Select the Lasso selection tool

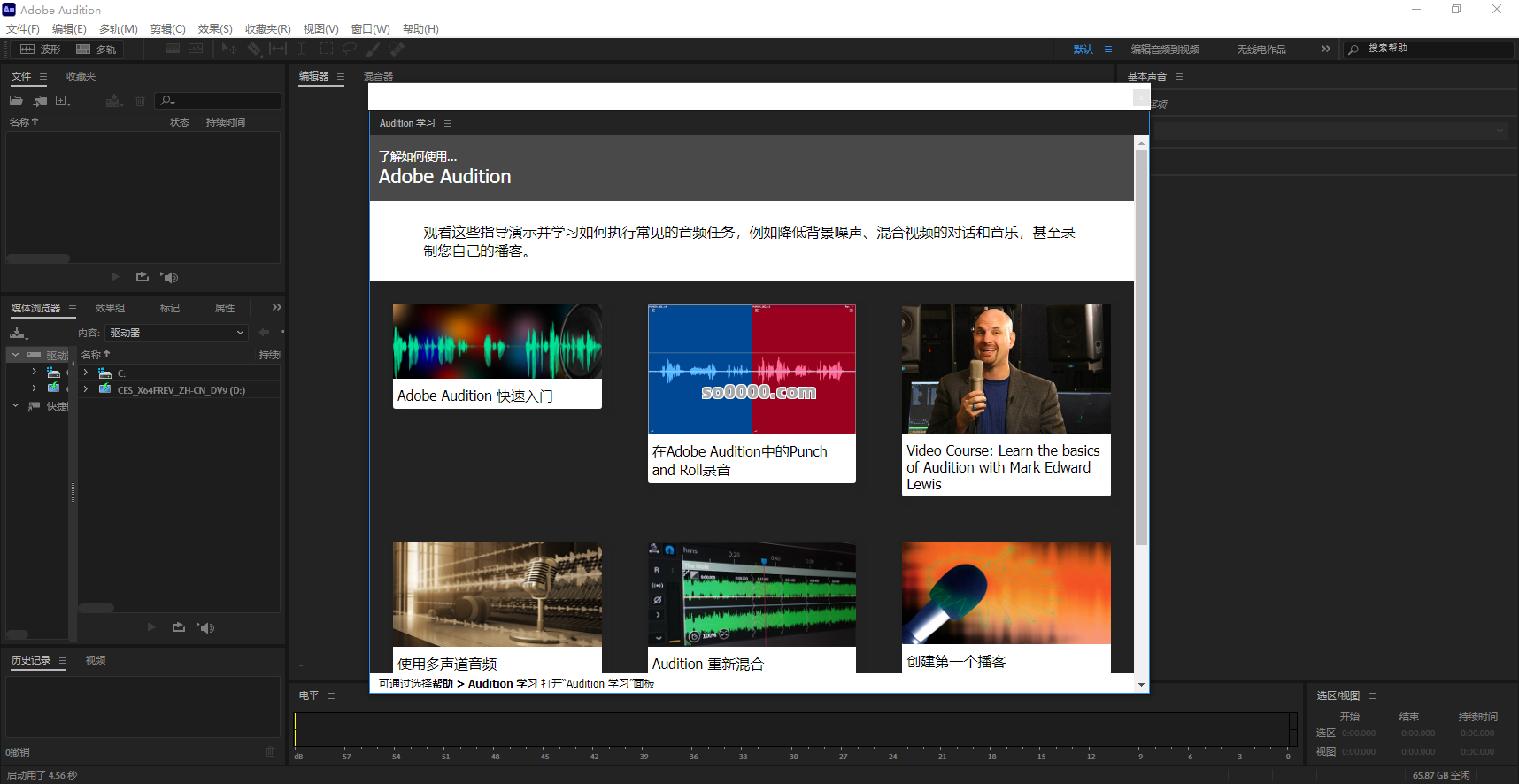(350, 50)
